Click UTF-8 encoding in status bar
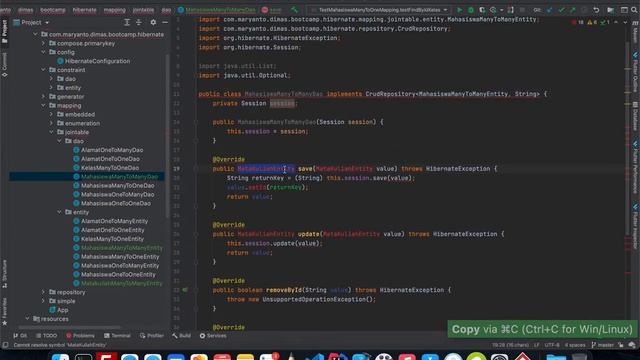Viewport: 640px width, 360px height. (552, 345)
